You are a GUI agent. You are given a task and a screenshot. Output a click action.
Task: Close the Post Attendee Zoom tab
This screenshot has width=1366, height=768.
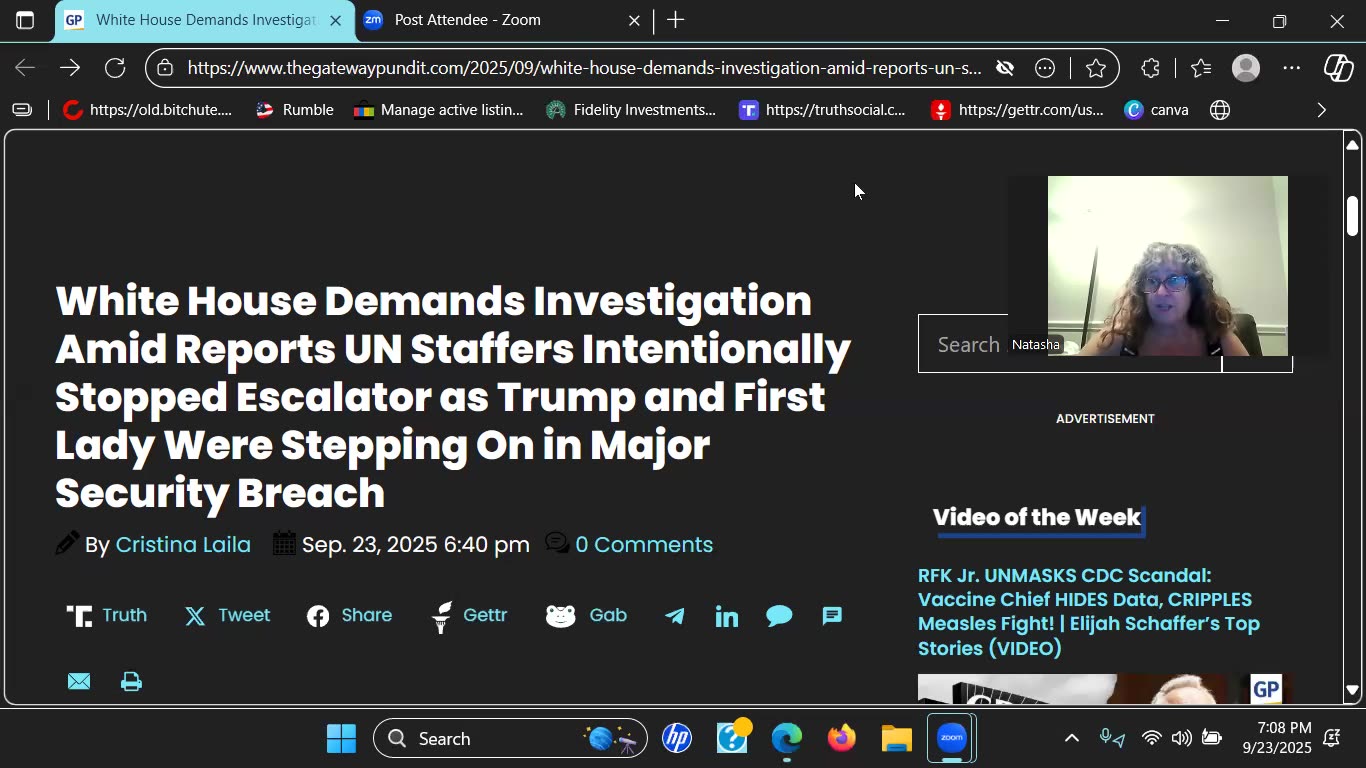pos(634,20)
